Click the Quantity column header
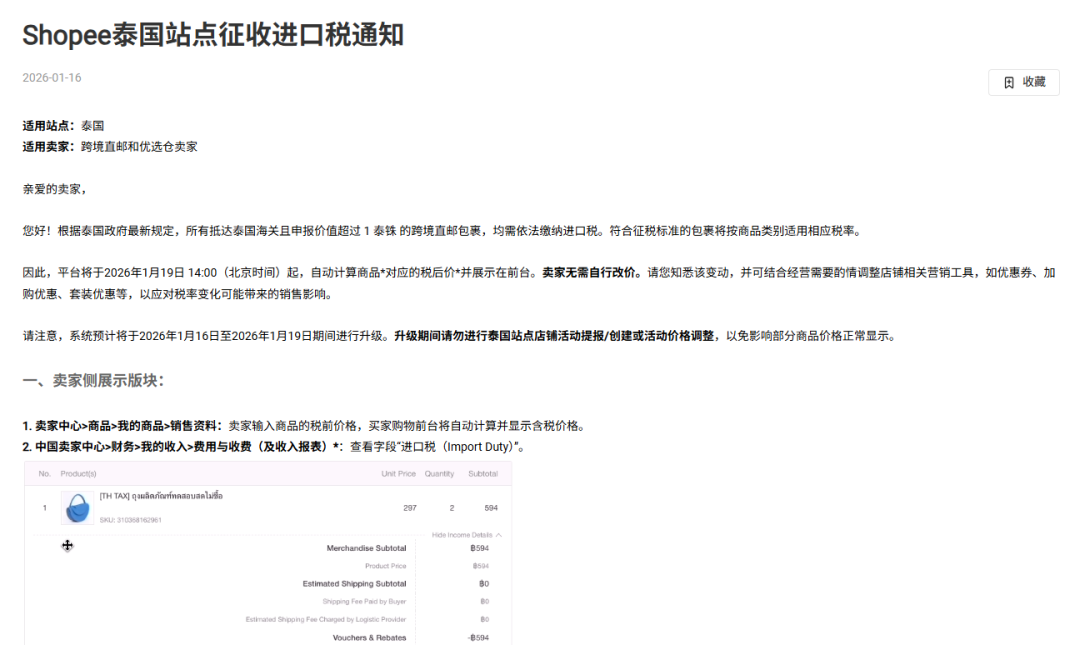Viewport: 1080px width, 645px height. click(x=438, y=474)
